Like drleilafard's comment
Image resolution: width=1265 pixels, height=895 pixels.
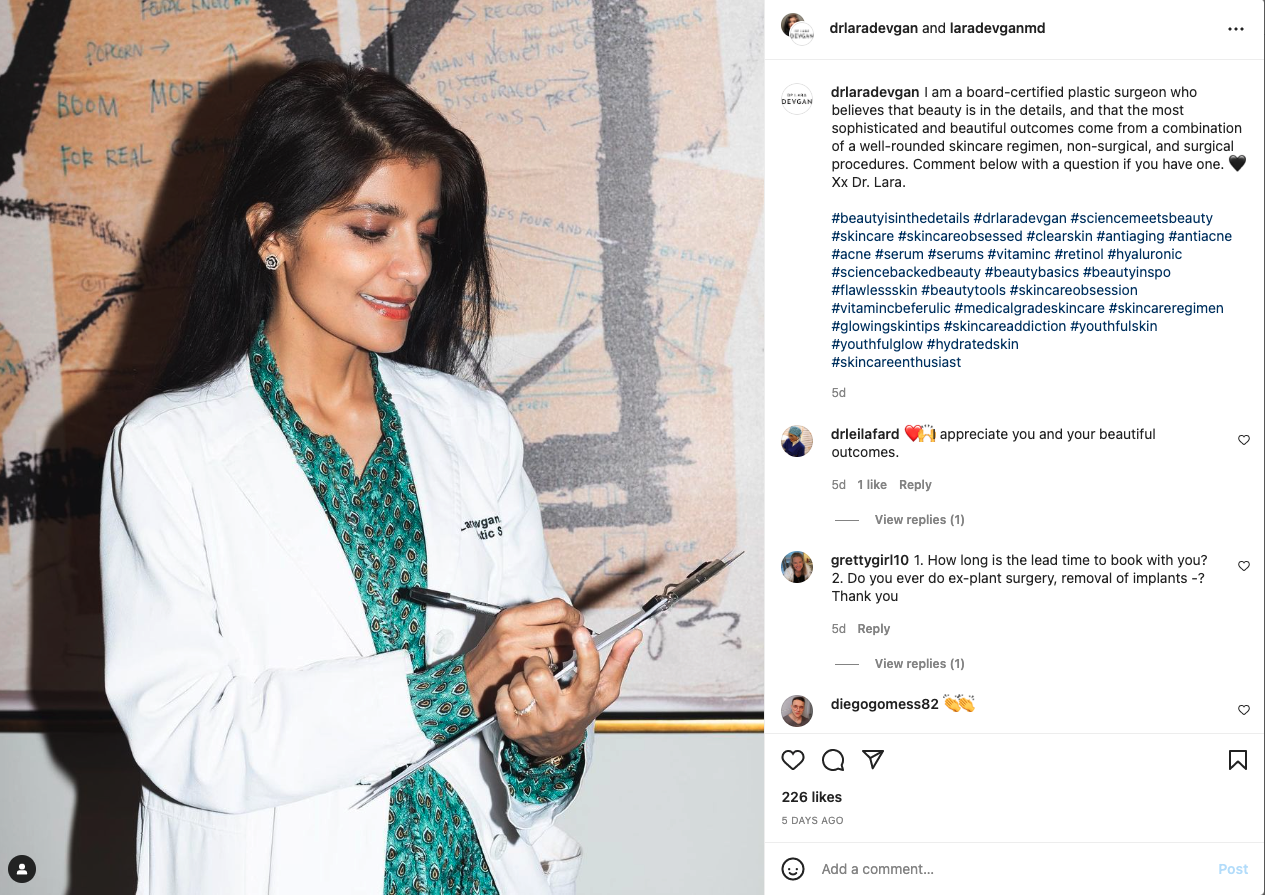[1244, 440]
